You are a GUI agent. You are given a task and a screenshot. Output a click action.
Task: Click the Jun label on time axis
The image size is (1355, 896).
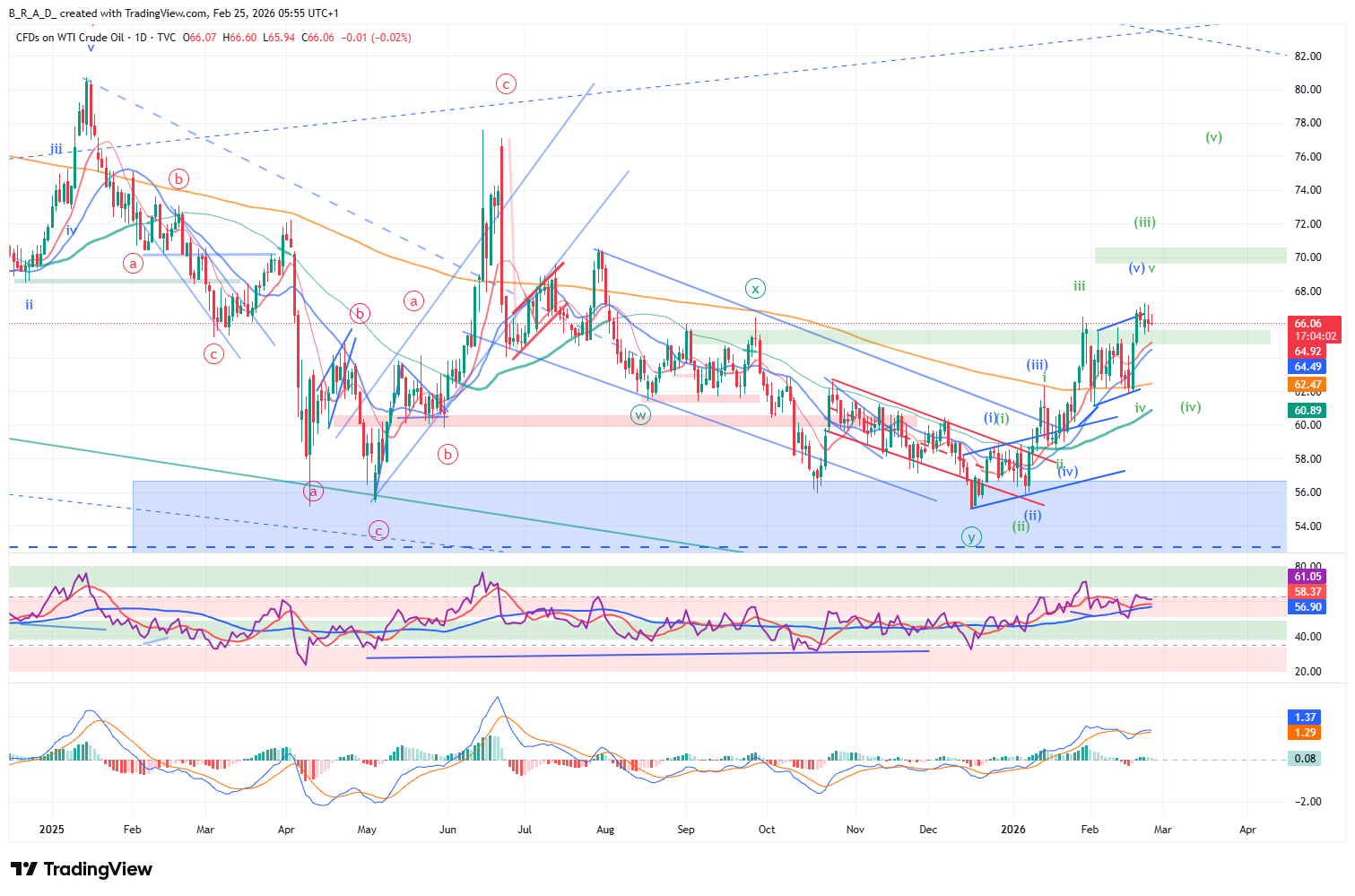447,830
